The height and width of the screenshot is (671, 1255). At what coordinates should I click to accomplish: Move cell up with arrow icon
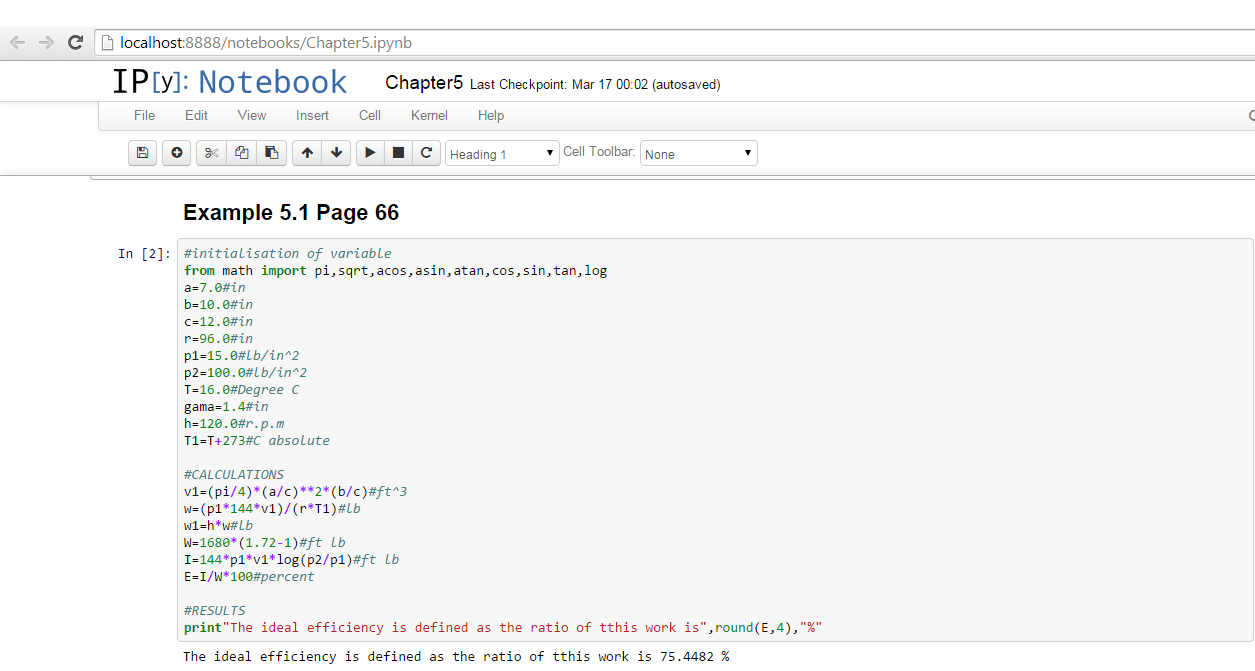tap(307, 153)
